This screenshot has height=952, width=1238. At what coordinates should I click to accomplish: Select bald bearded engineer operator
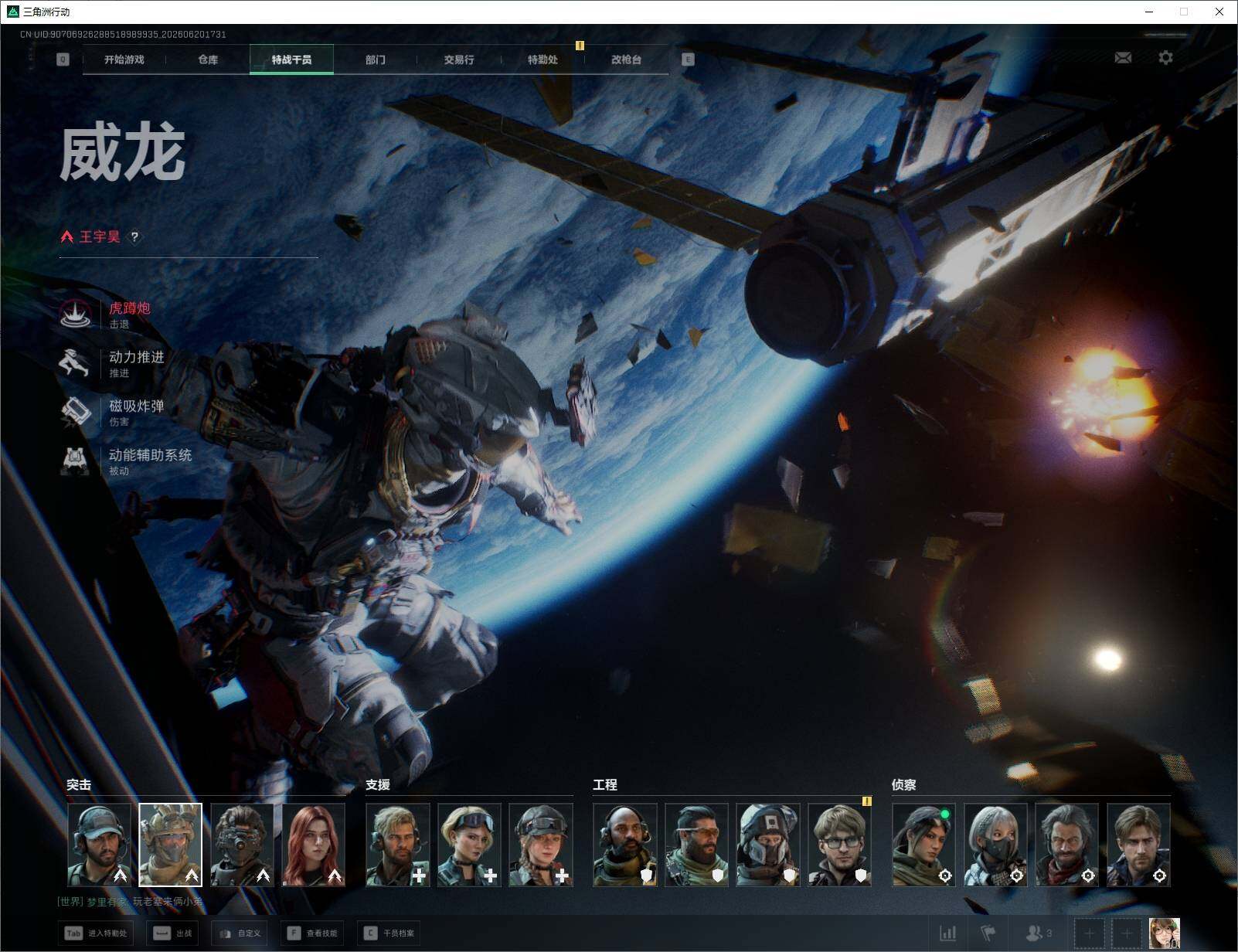625,845
